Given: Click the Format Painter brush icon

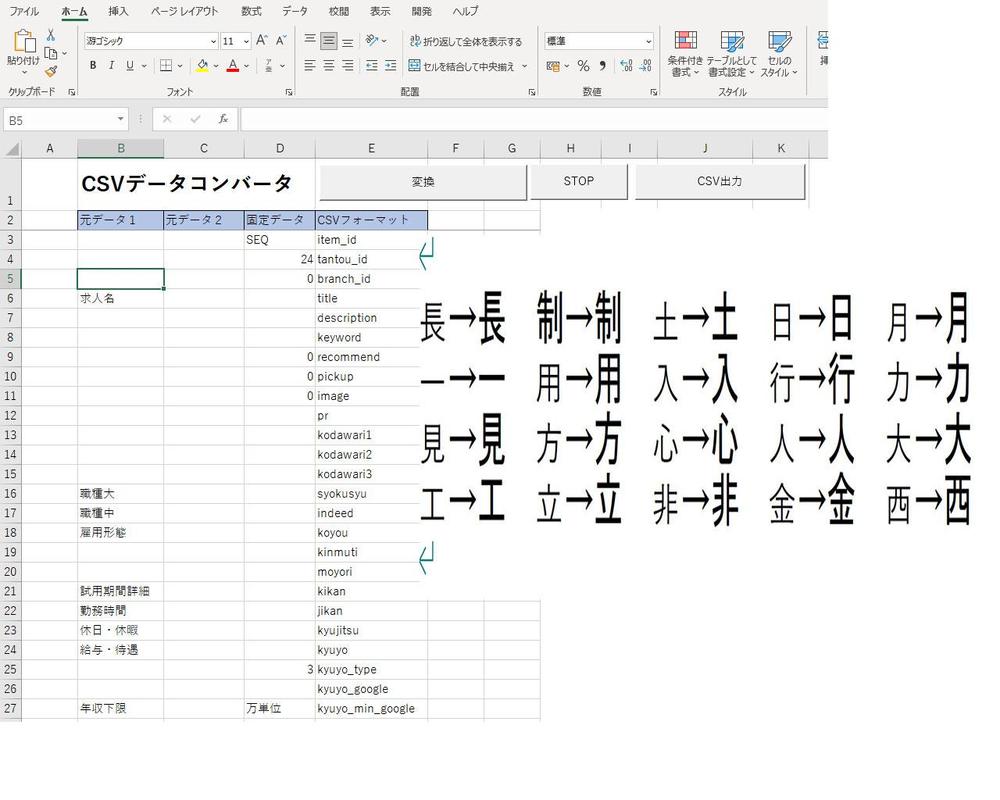Looking at the screenshot, I should (51, 71).
